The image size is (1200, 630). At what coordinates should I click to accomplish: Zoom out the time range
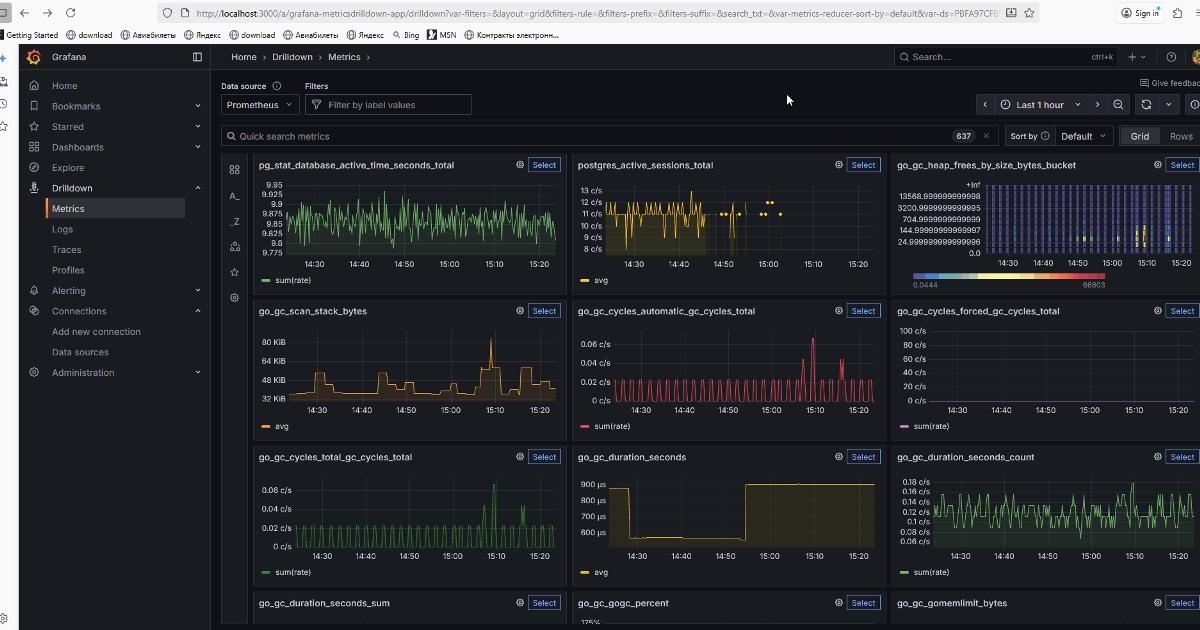coord(1118,105)
